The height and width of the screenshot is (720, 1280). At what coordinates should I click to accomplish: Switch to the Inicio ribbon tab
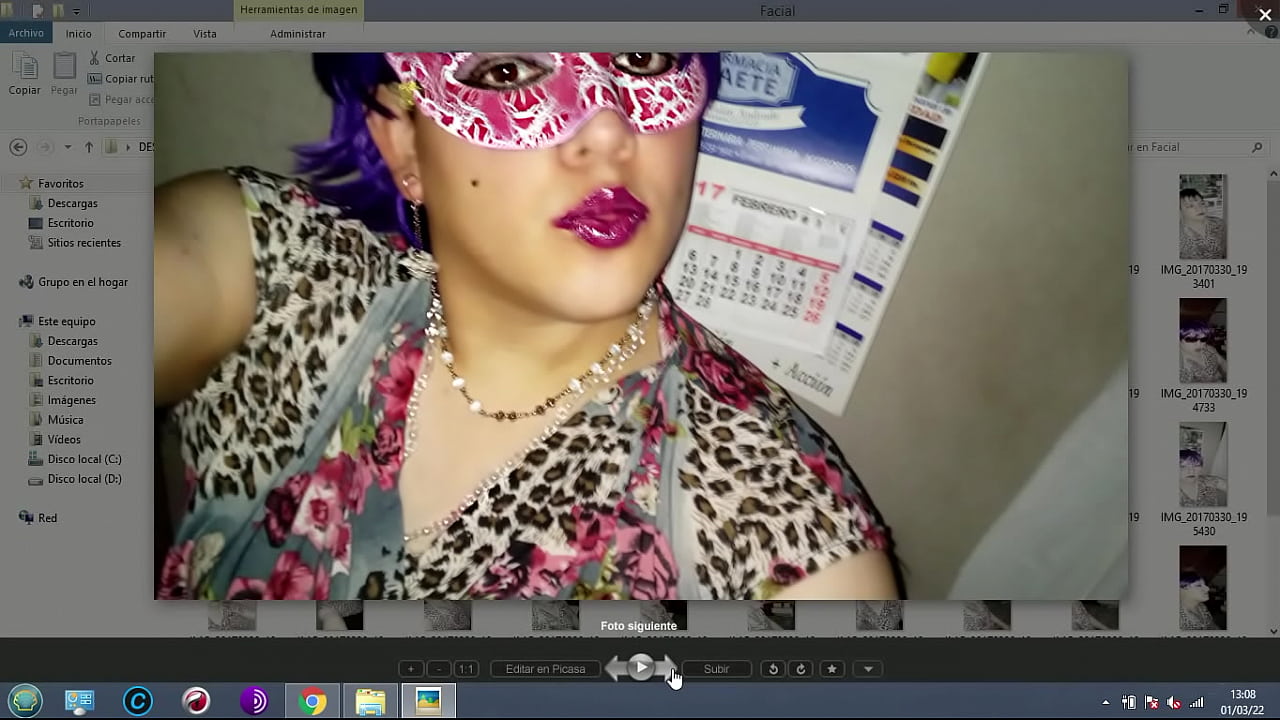point(79,34)
